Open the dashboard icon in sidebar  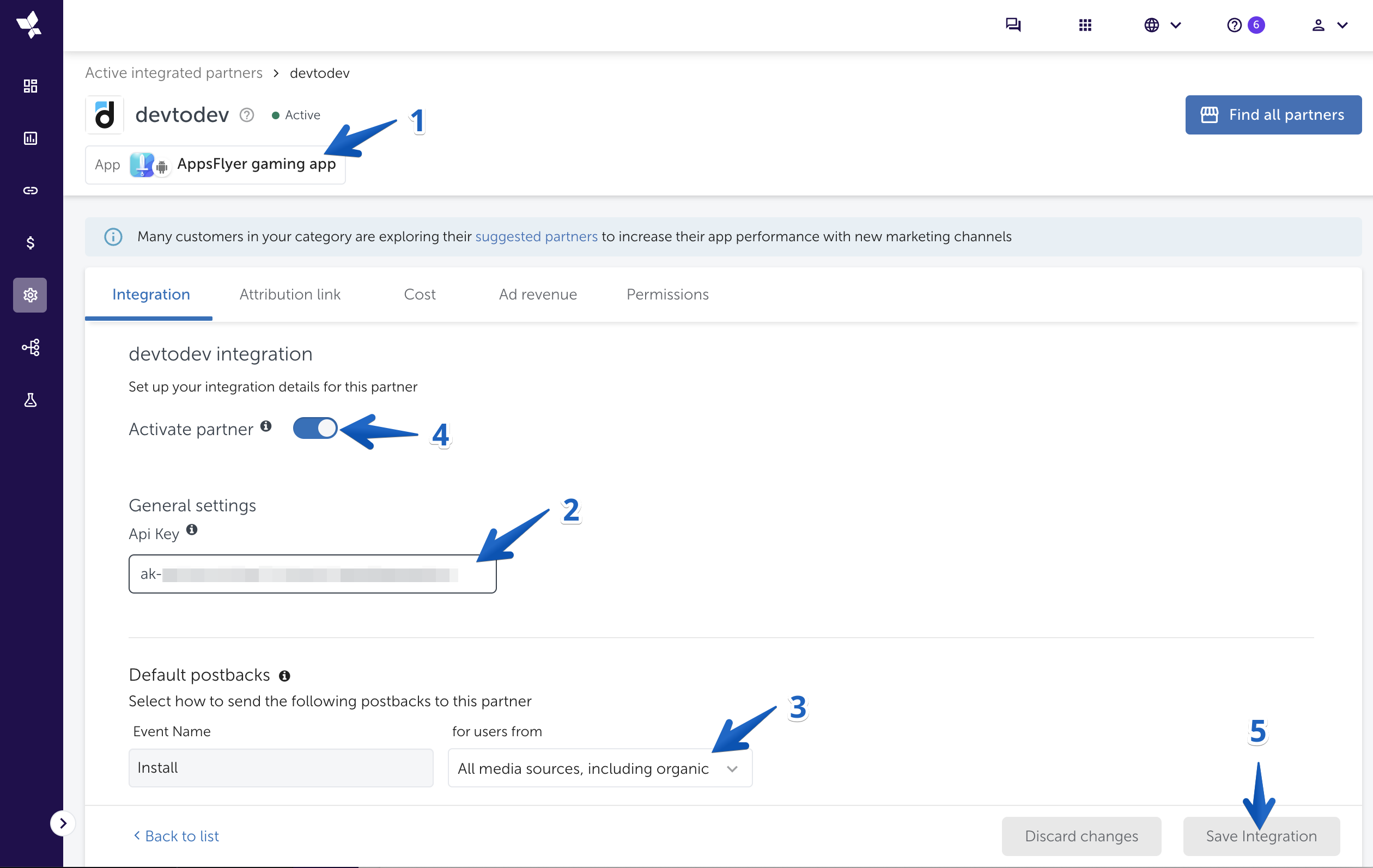point(30,86)
